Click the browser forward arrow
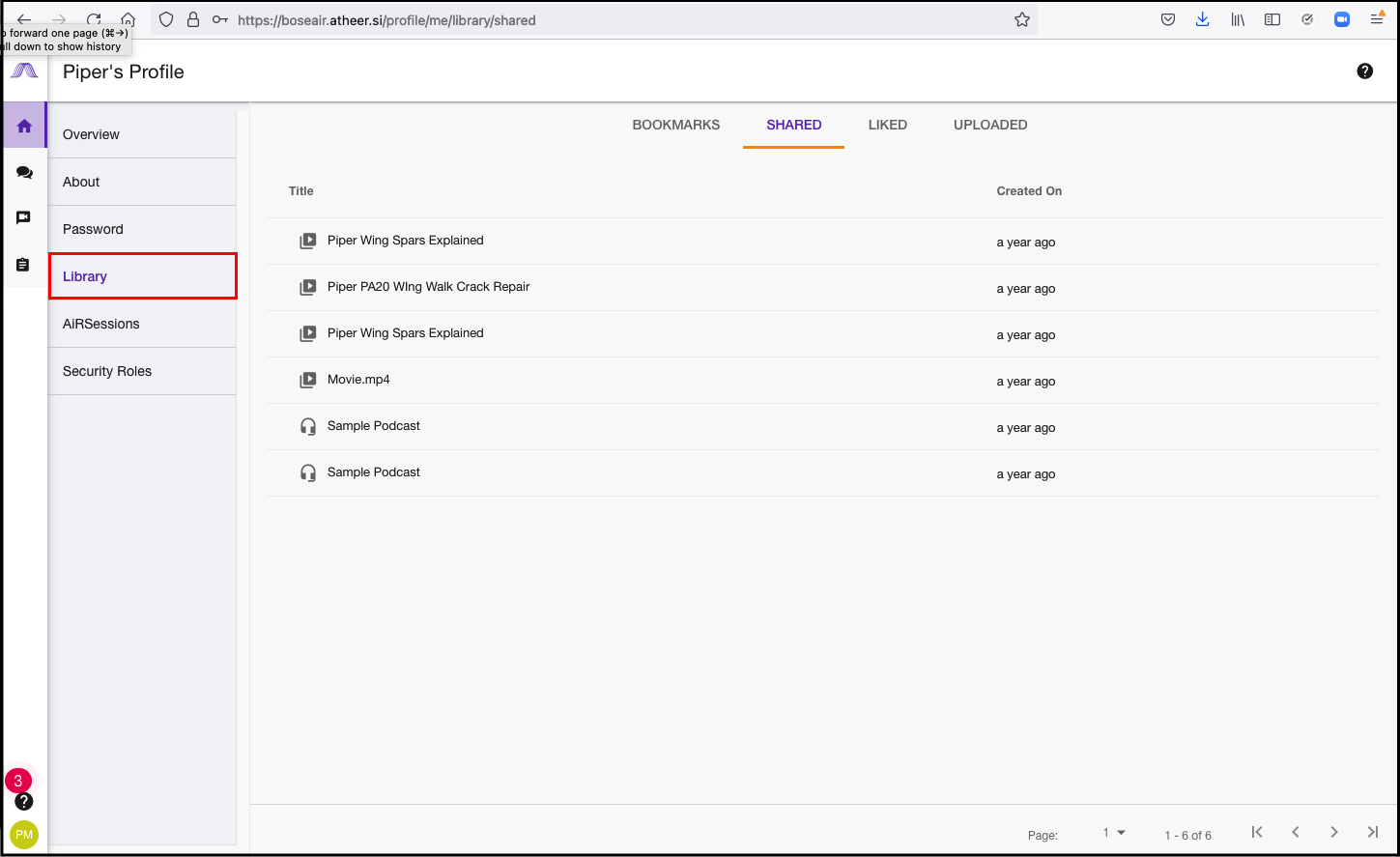The height and width of the screenshot is (857, 1400). coord(59,19)
